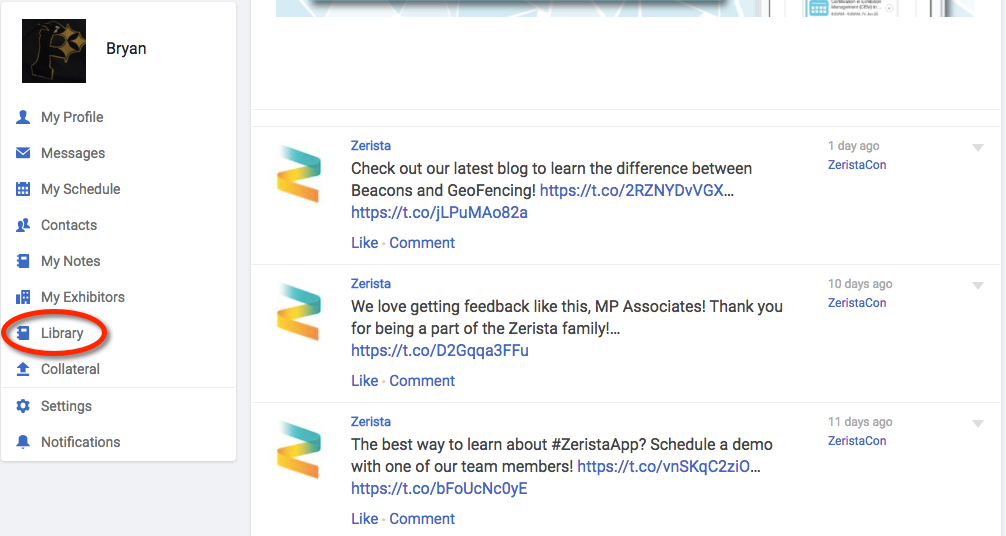Expand dropdown arrow on 1 day ago post
Screen dimensions: 1006x536
coord(978,148)
